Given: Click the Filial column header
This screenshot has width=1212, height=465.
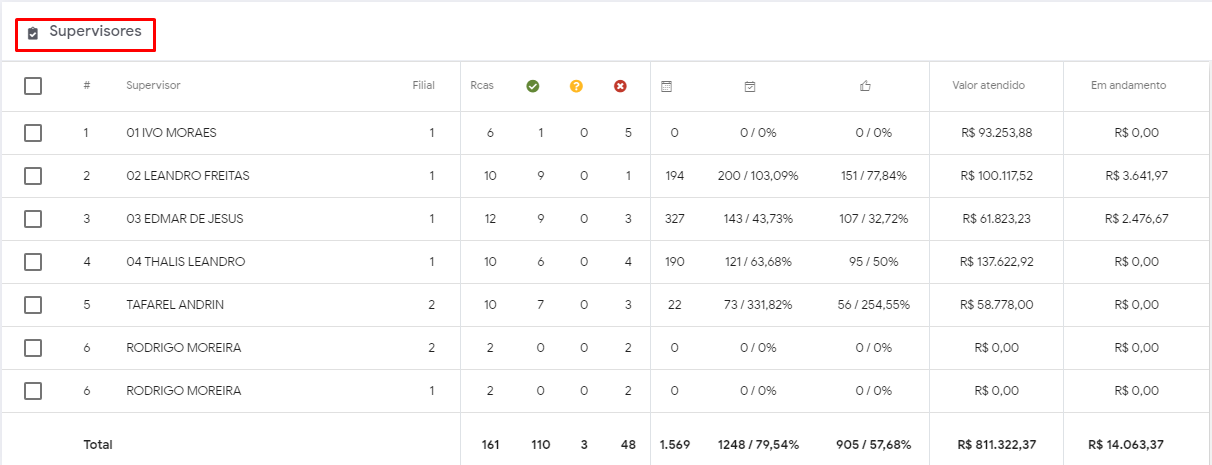Looking at the screenshot, I should click(x=423, y=86).
